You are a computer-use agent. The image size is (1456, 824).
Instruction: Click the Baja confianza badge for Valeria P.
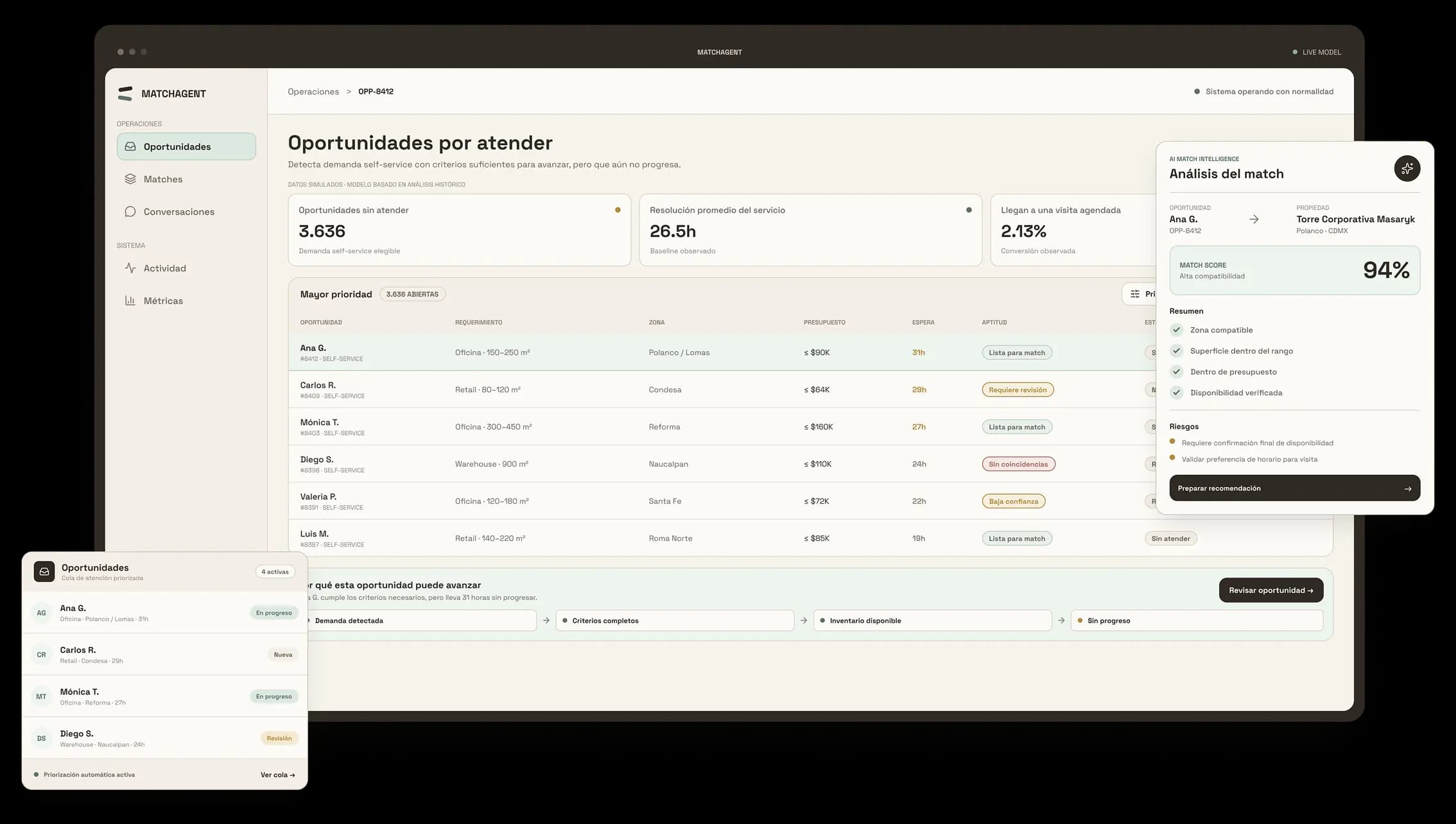pos(1013,501)
